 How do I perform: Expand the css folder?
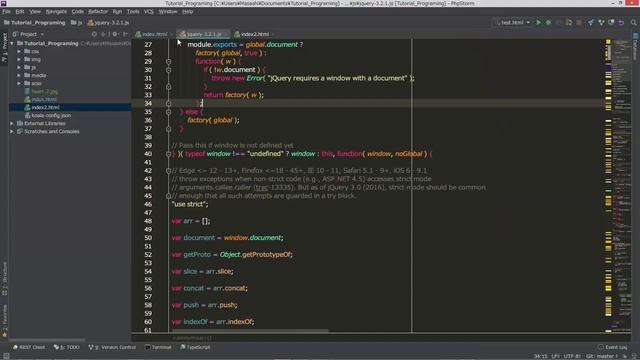pyautogui.click(x=19, y=51)
